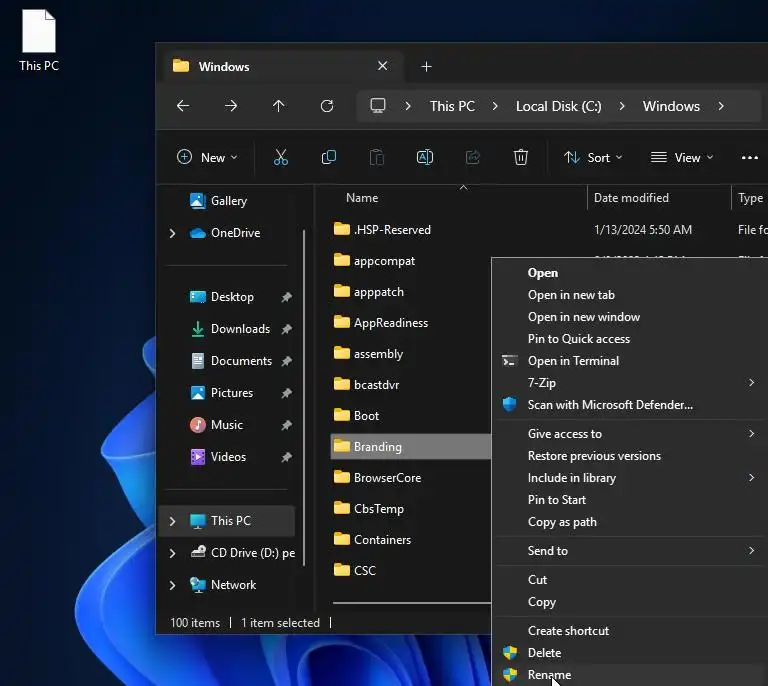Expand chevron after Windows in address bar

pyautogui.click(x=721, y=106)
